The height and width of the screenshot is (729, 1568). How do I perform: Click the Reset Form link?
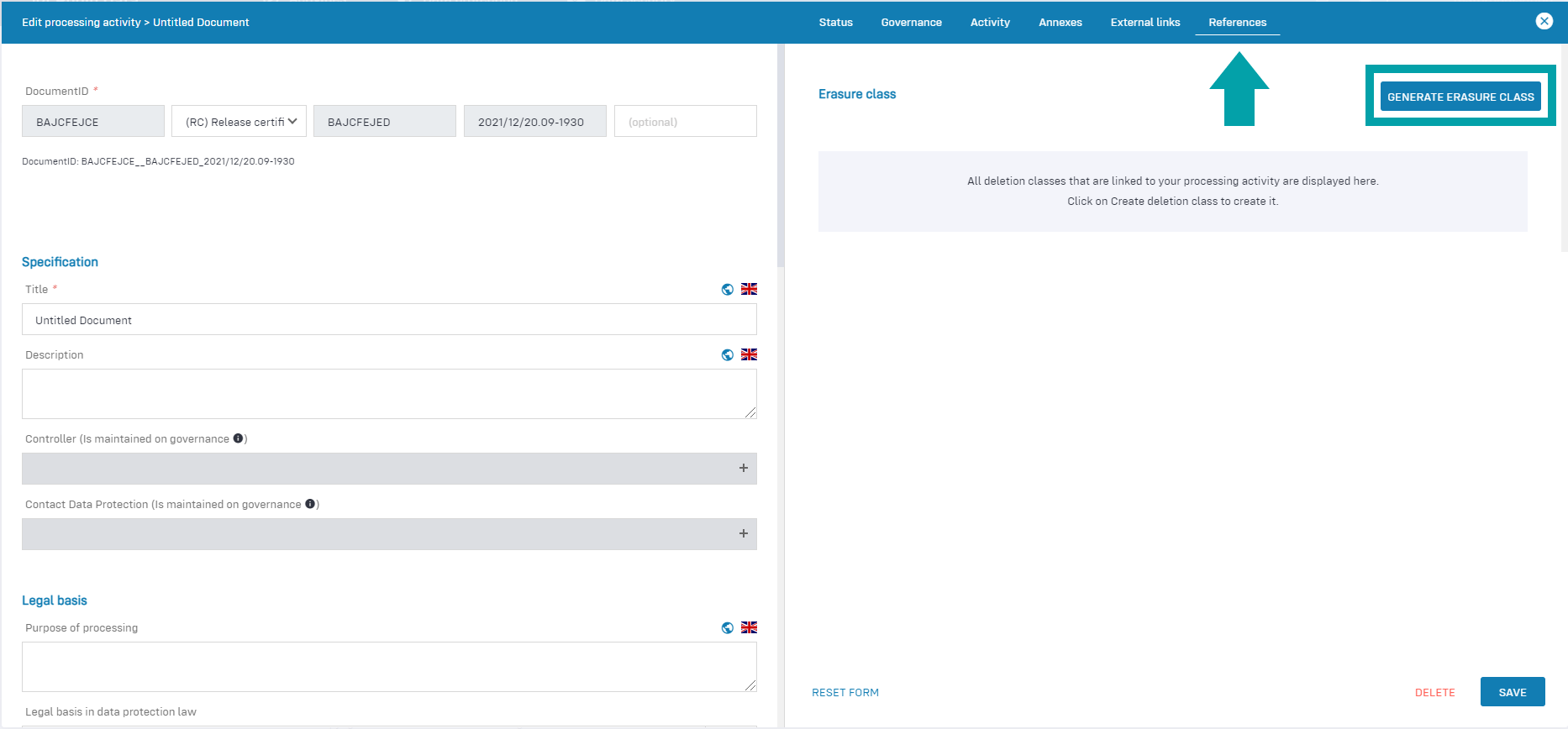[845, 693]
